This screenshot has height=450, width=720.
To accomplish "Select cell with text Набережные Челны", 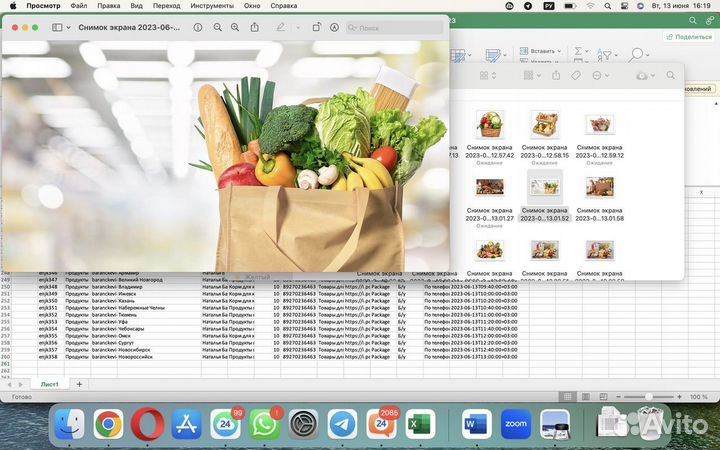I will pyautogui.click(x=159, y=308).
